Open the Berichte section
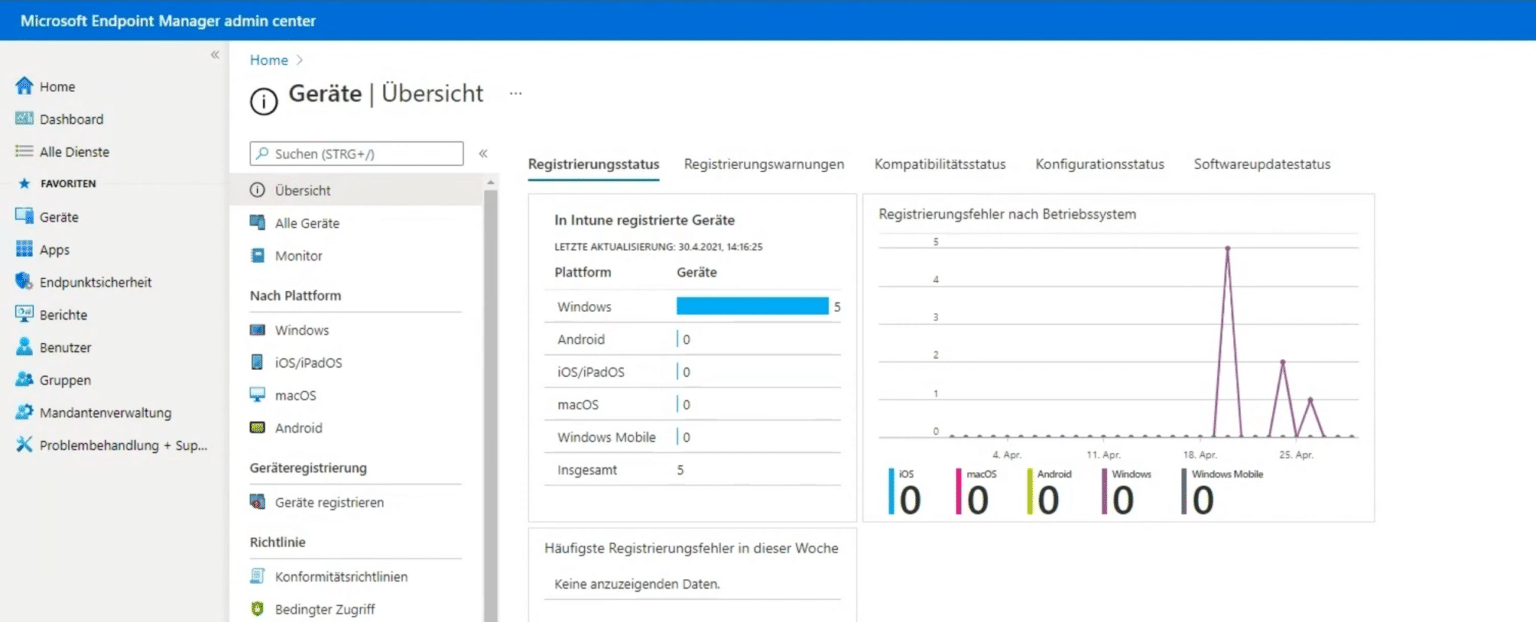This screenshot has width=1536, height=622. pyautogui.click(x=65, y=314)
